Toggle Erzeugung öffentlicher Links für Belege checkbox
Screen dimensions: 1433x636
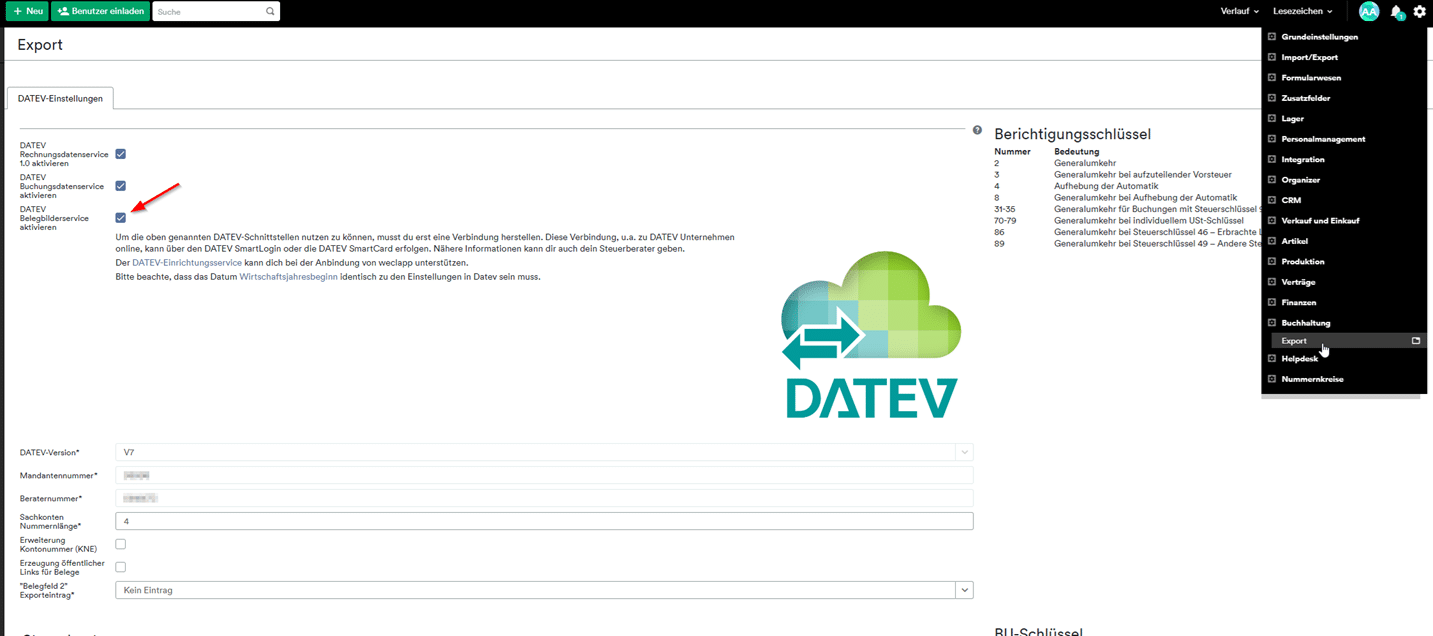pos(120,567)
